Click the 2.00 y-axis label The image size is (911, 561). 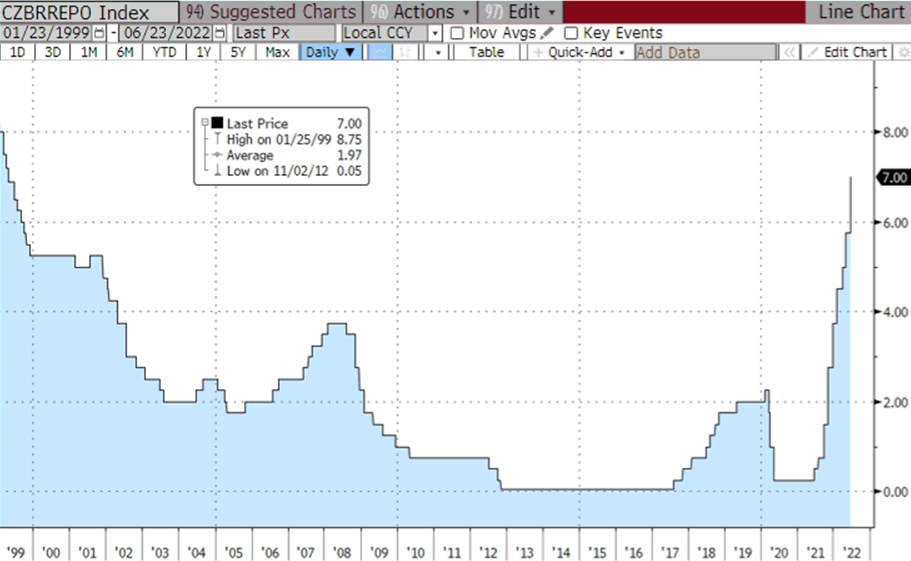click(x=895, y=402)
